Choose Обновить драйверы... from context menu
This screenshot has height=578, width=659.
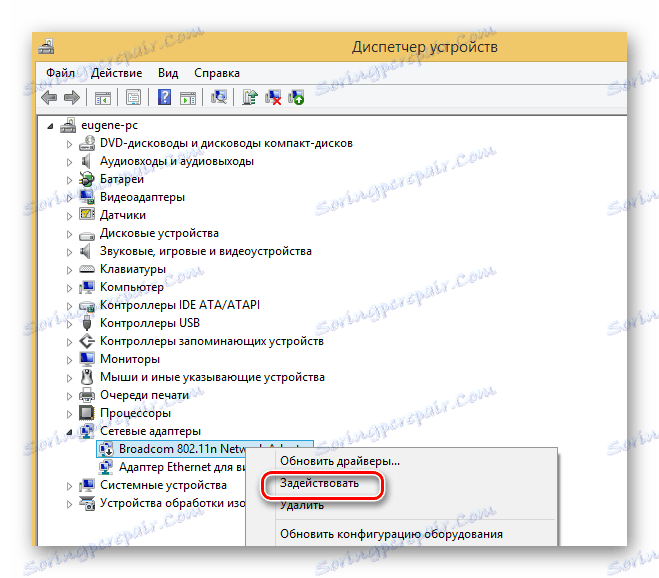click(x=340, y=461)
